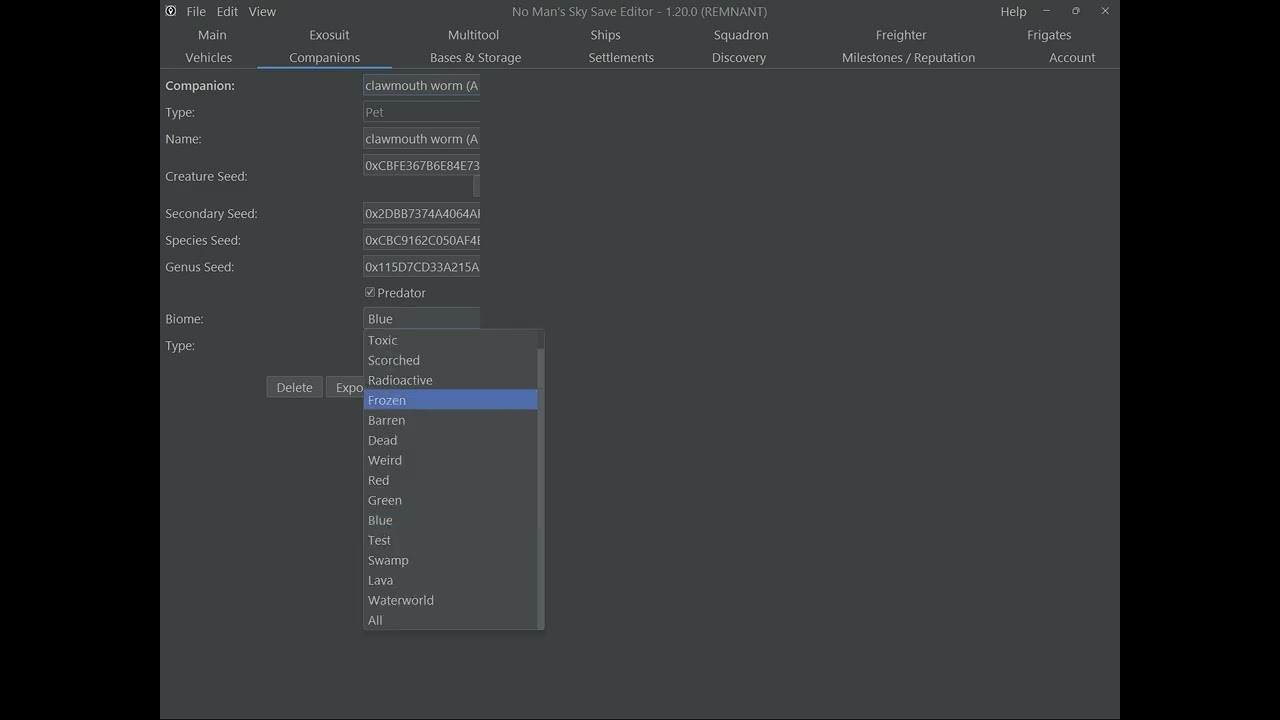This screenshot has height=720, width=1280.
Task: Open the Help menu
Action: (x=1013, y=11)
